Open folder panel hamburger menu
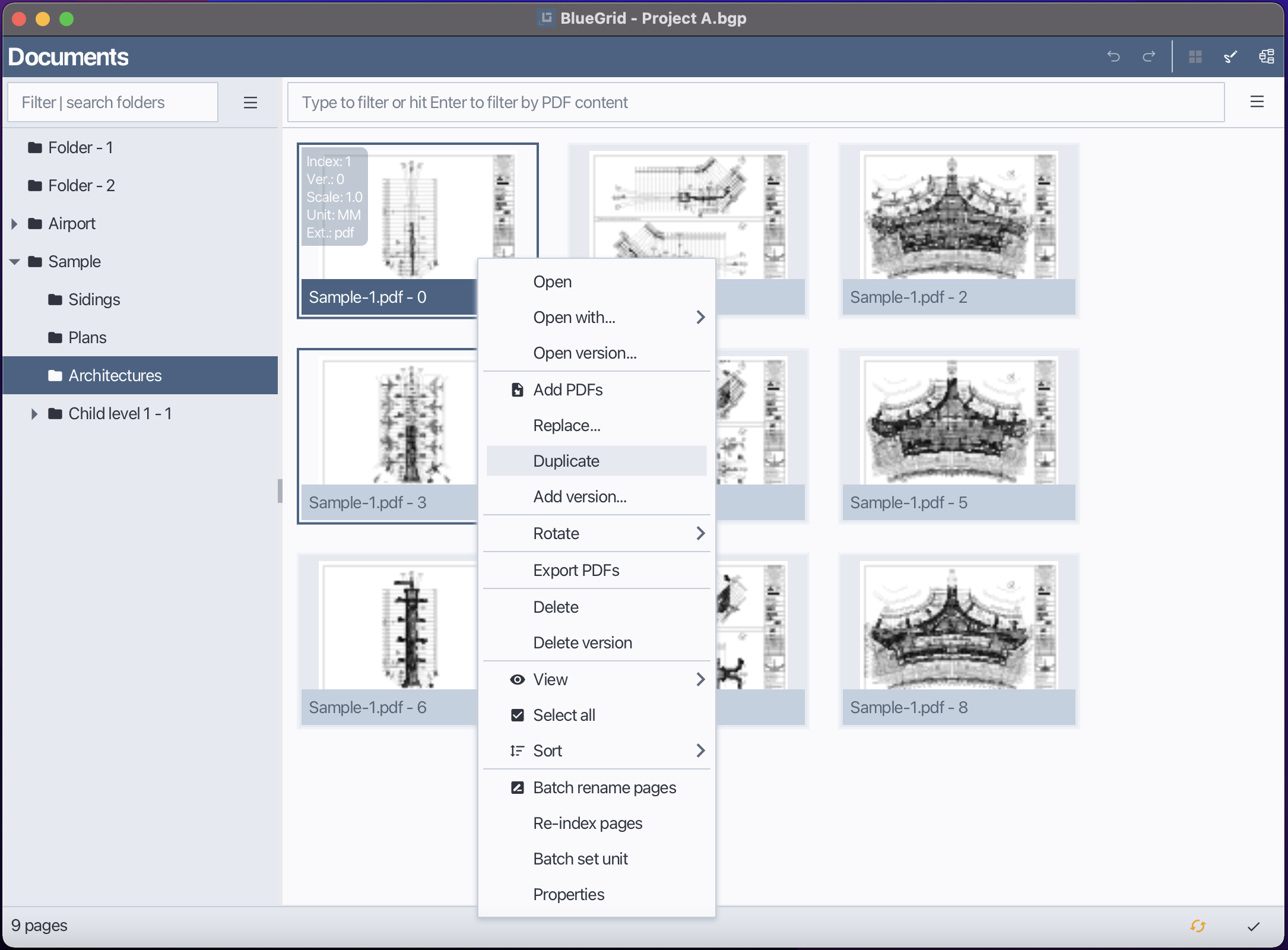 click(x=250, y=103)
